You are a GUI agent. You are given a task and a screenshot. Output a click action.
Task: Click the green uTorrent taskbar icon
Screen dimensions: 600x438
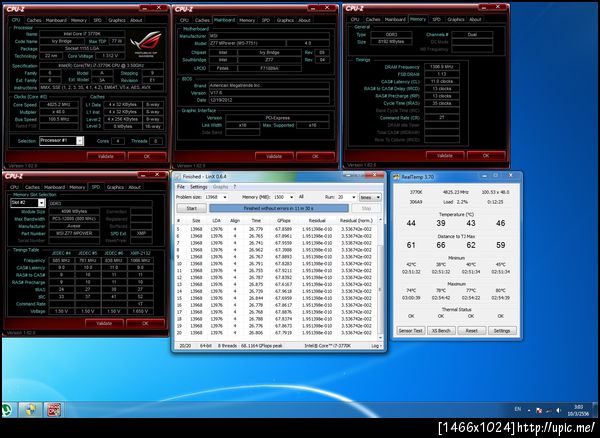(7, 410)
